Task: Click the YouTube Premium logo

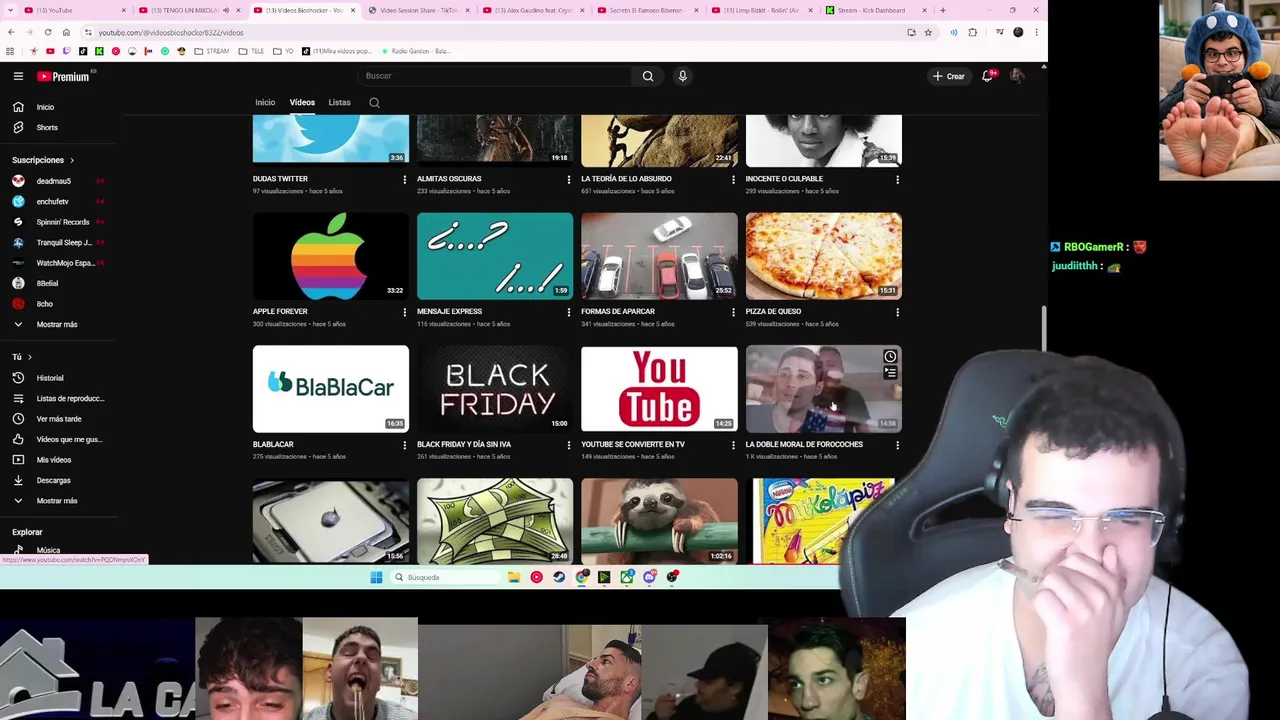Action: (64, 76)
